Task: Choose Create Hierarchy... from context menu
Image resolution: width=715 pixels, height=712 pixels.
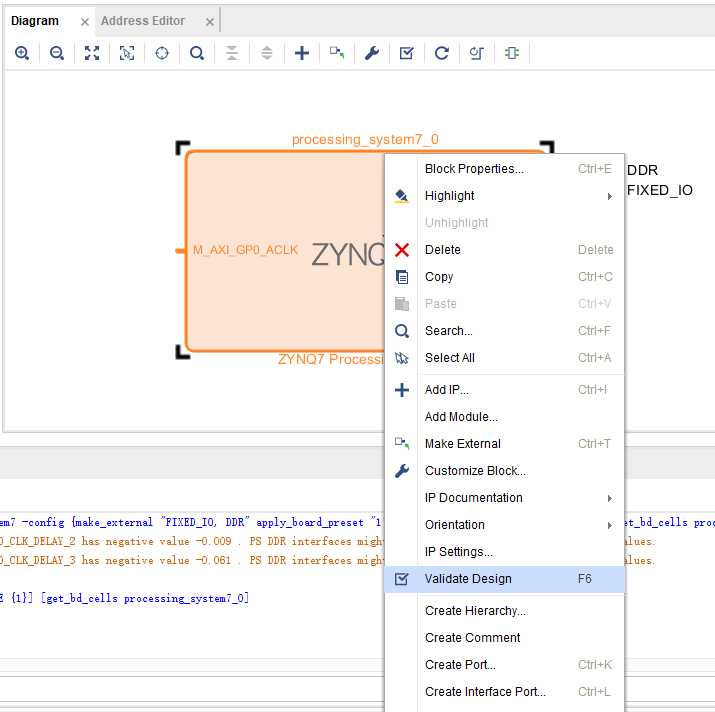Action: (504, 611)
